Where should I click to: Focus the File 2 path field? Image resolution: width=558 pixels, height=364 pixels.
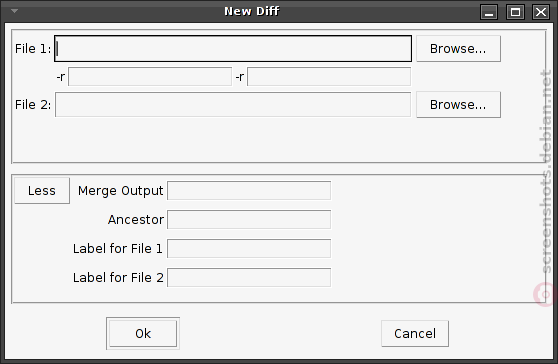233,105
